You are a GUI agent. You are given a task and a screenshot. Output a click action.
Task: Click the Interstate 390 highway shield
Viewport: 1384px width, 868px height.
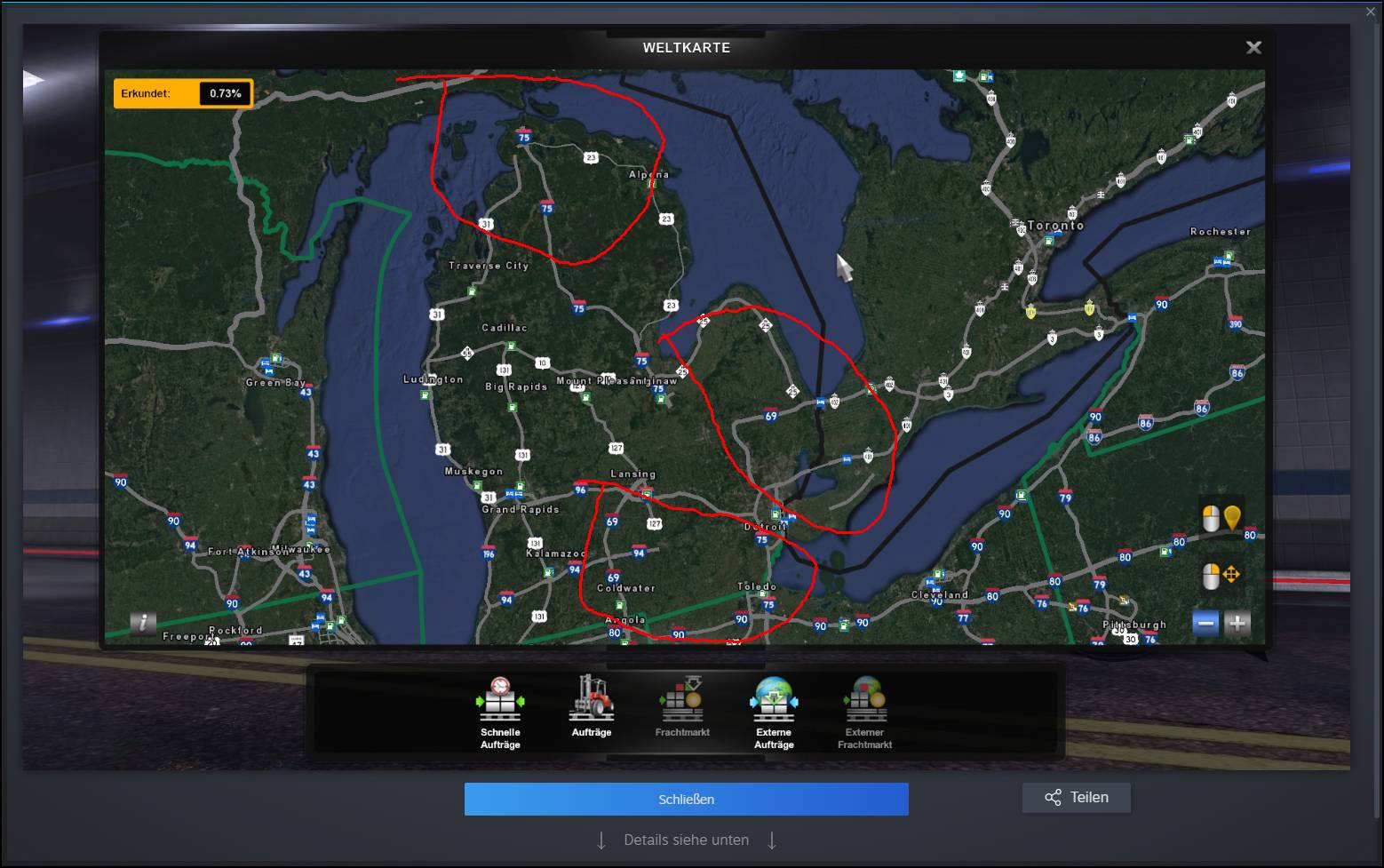pos(1235,324)
